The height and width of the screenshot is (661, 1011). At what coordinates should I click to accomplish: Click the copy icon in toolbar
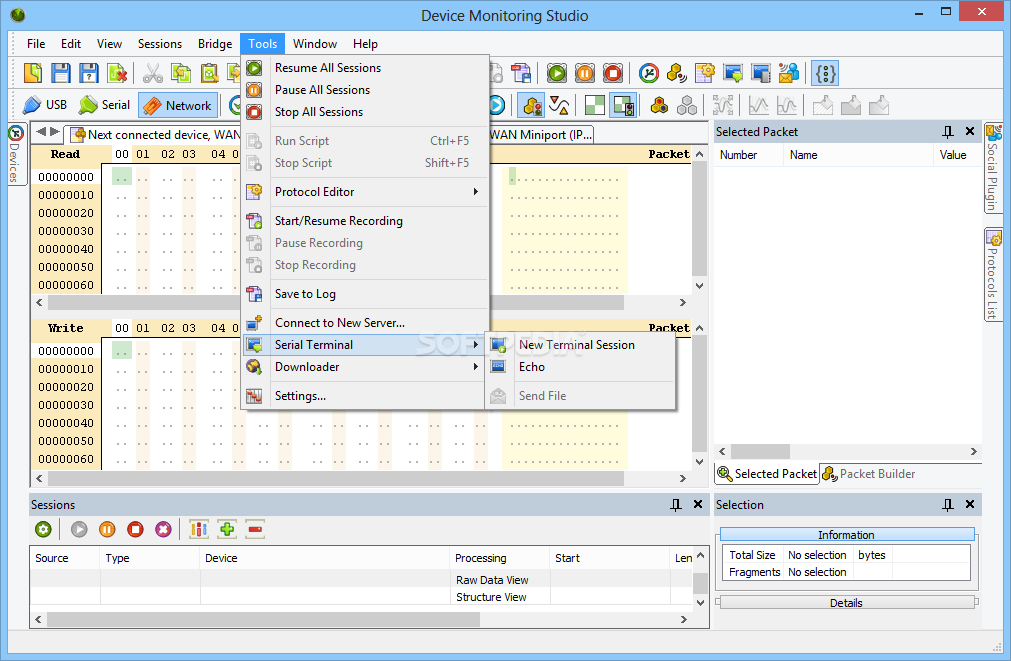pyautogui.click(x=181, y=73)
